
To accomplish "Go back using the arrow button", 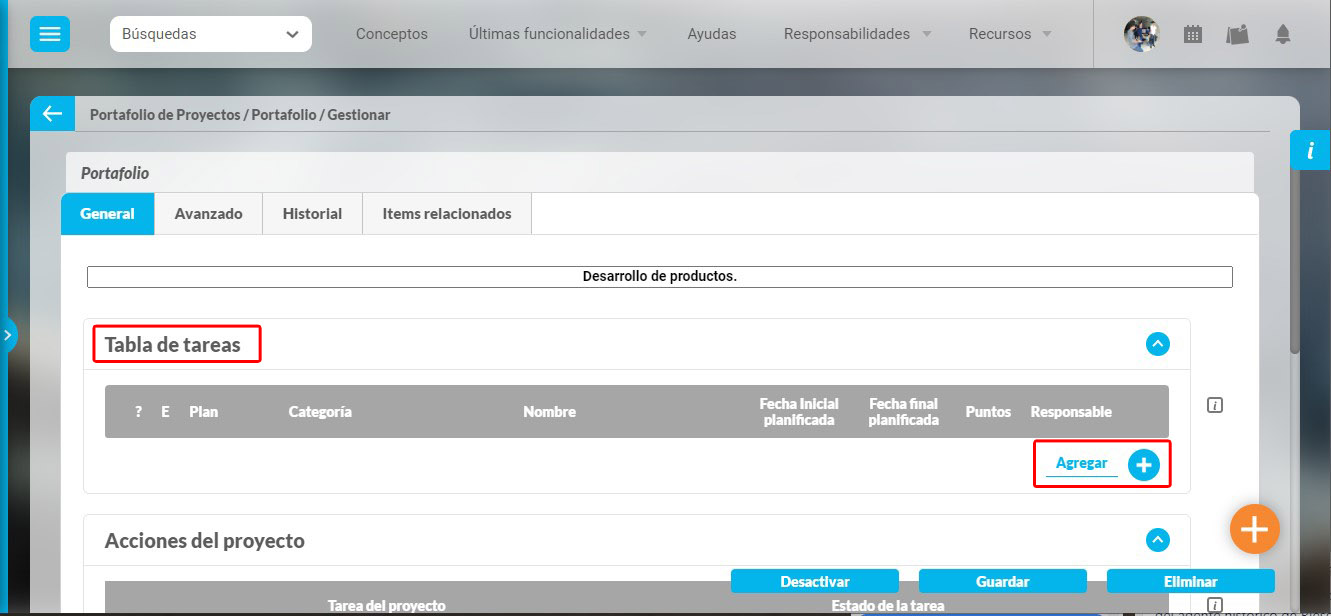I will 52,114.
